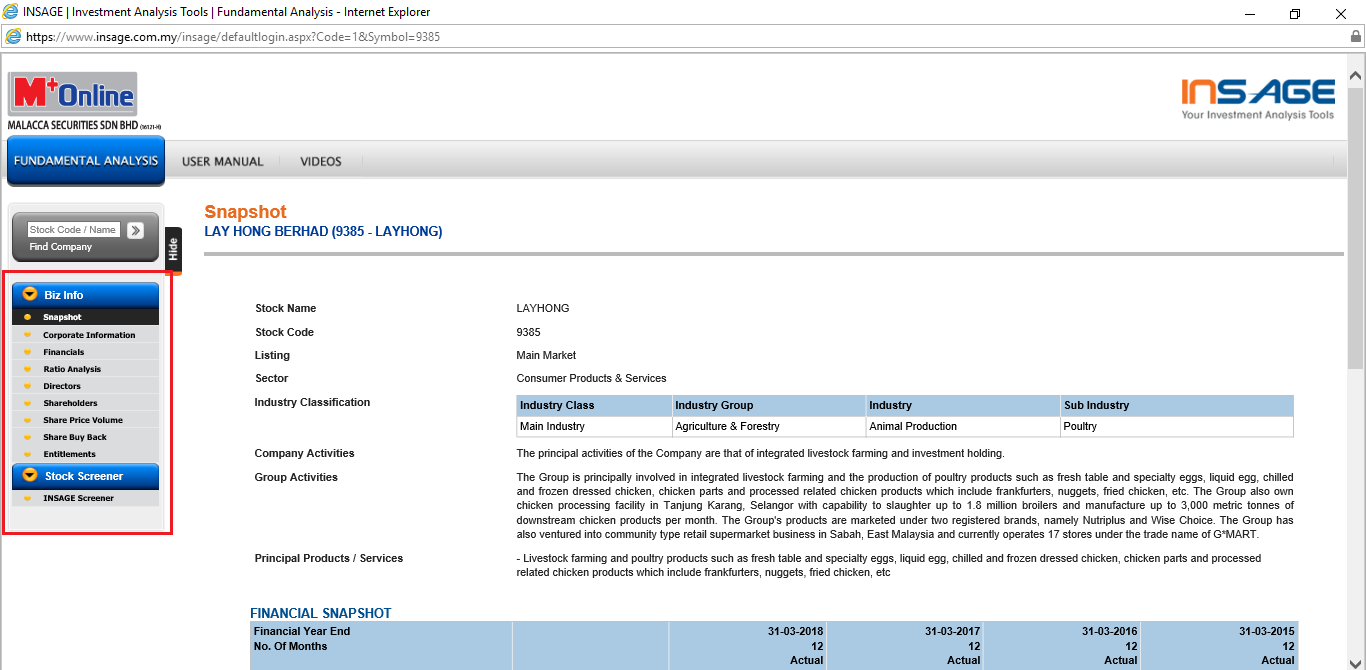Image resolution: width=1366 pixels, height=670 pixels.
Task: Hide the left sidebar panel
Action: click(173, 249)
